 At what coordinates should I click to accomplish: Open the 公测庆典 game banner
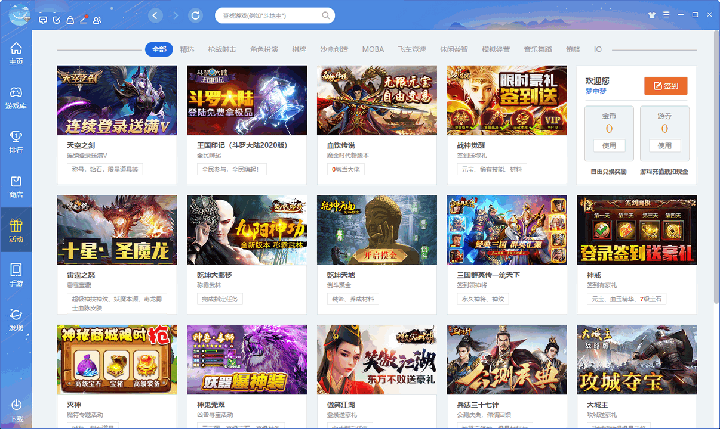[x=507, y=360]
